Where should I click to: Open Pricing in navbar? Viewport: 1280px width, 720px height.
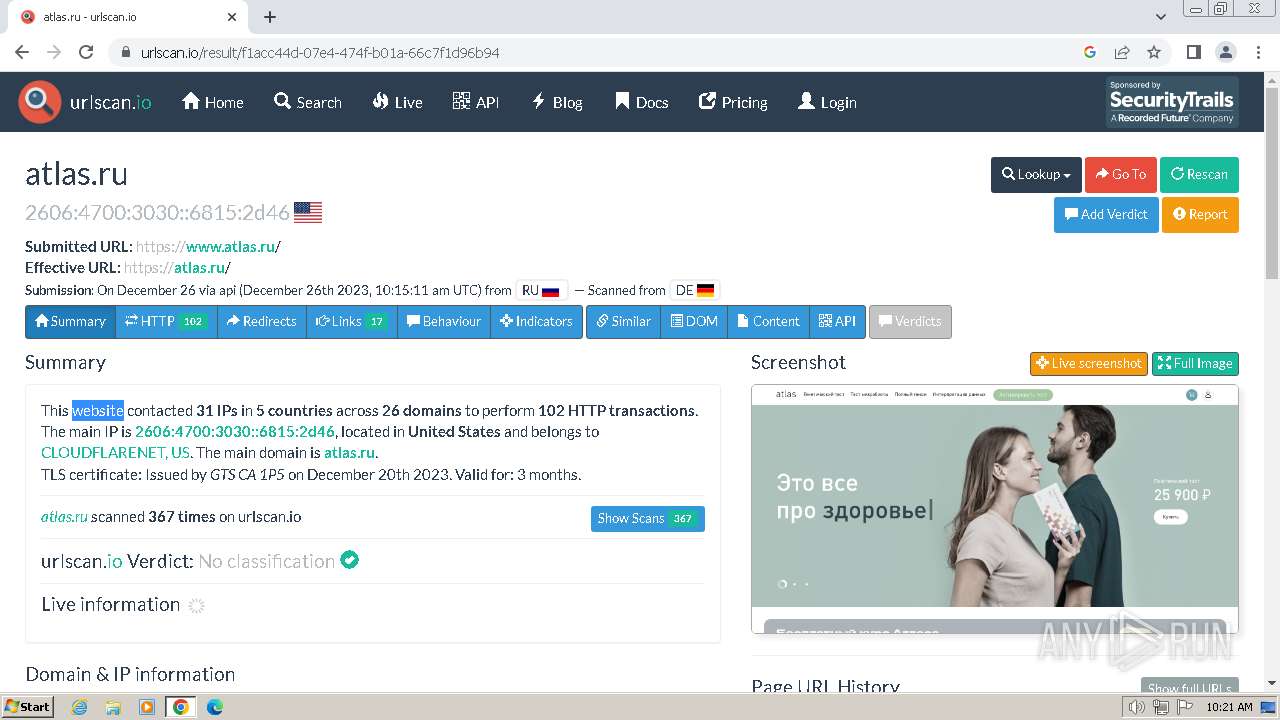tap(733, 102)
